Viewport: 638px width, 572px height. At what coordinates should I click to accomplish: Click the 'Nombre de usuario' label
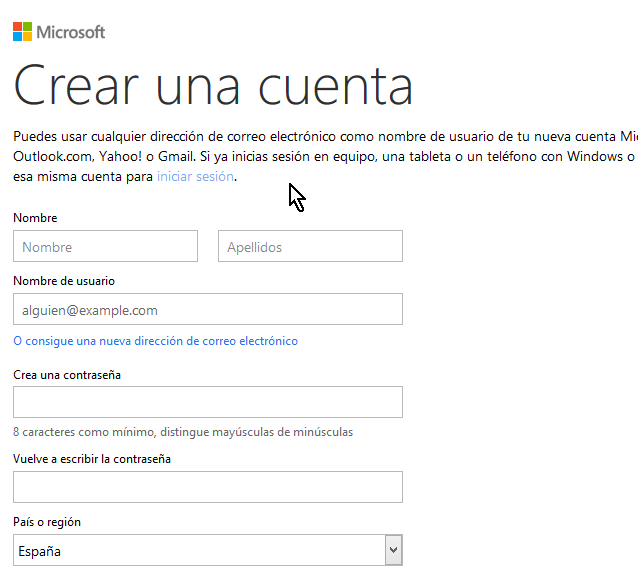point(64,281)
